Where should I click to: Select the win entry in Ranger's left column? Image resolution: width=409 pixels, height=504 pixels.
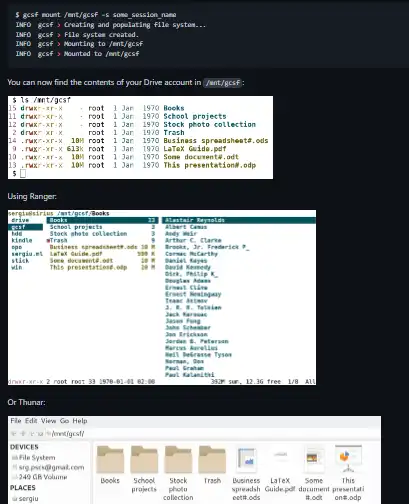(17, 267)
